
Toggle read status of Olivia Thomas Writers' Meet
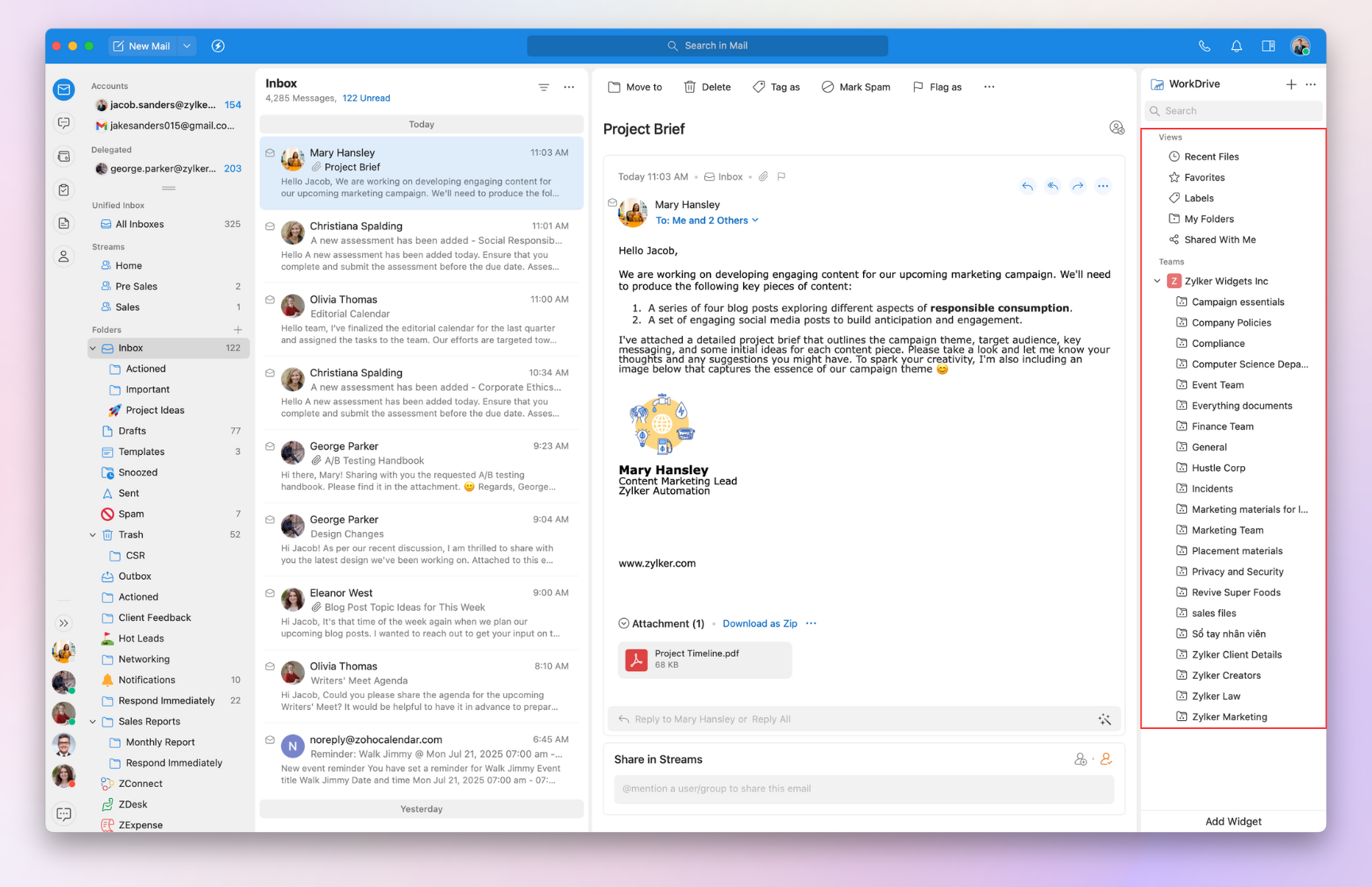[270, 666]
